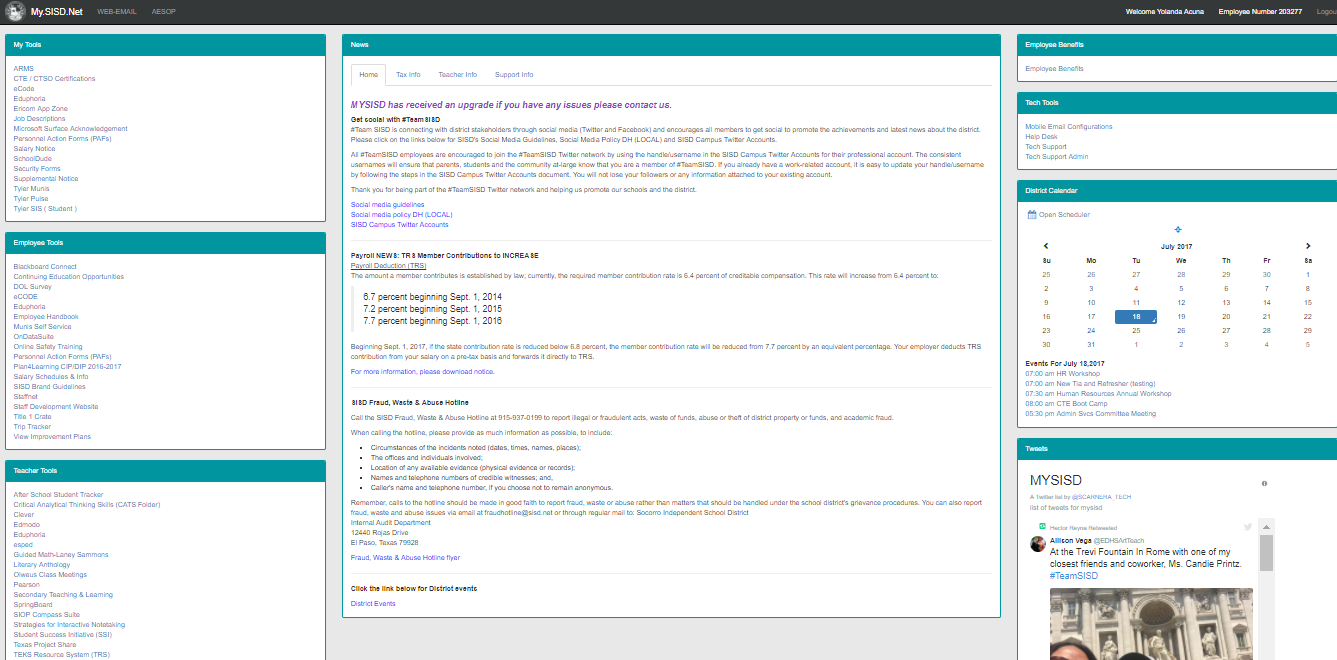Open the District Events link
The height and width of the screenshot is (660, 1337).
[373, 604]
